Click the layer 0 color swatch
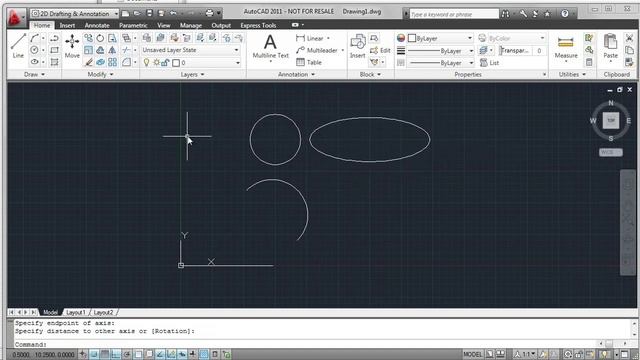Viewport: 640px width, 360px height. coord(176,63)
